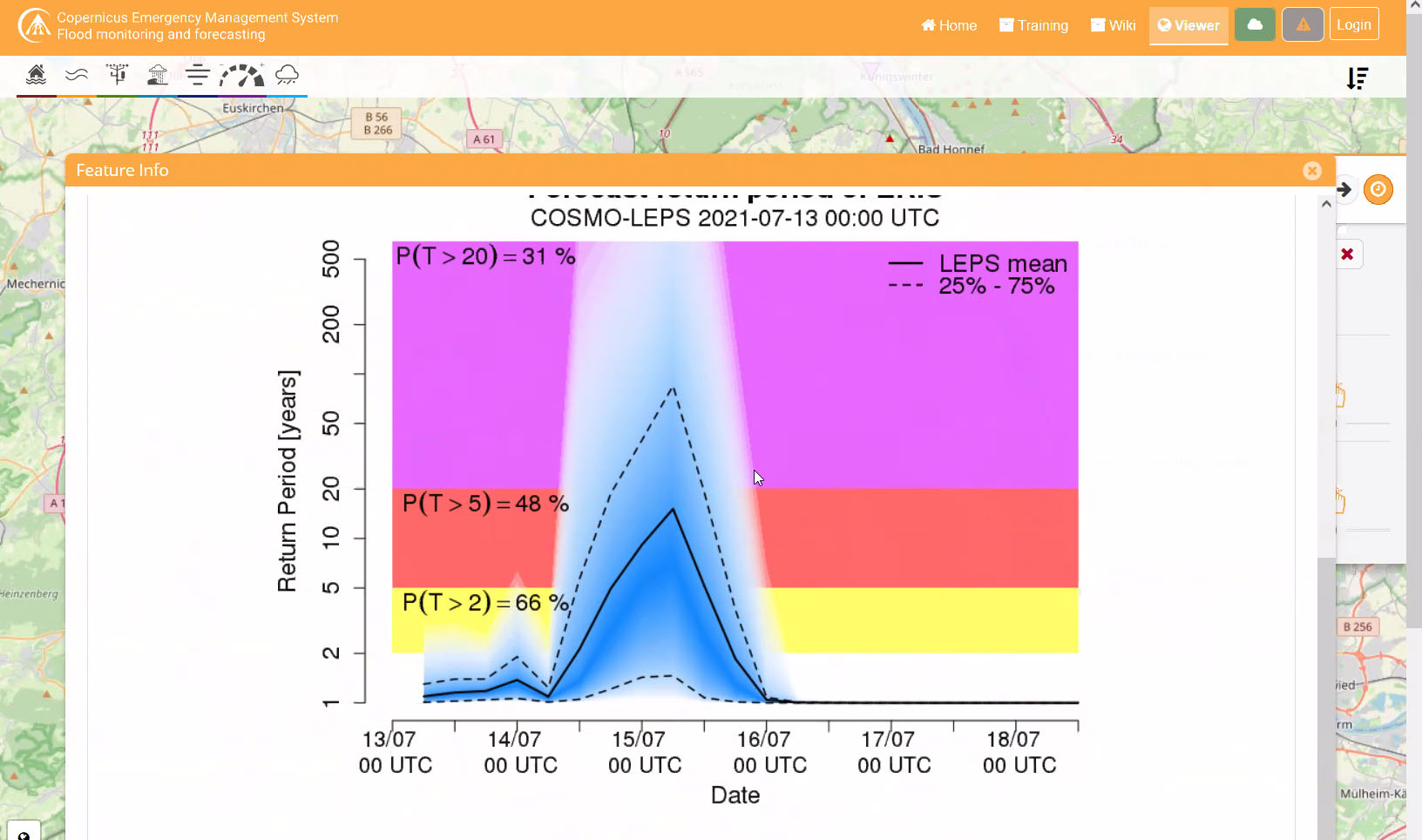This screenshot has height=840, width=1422.
Task: Click the Copernicus EMS logo
Action: 34,25
